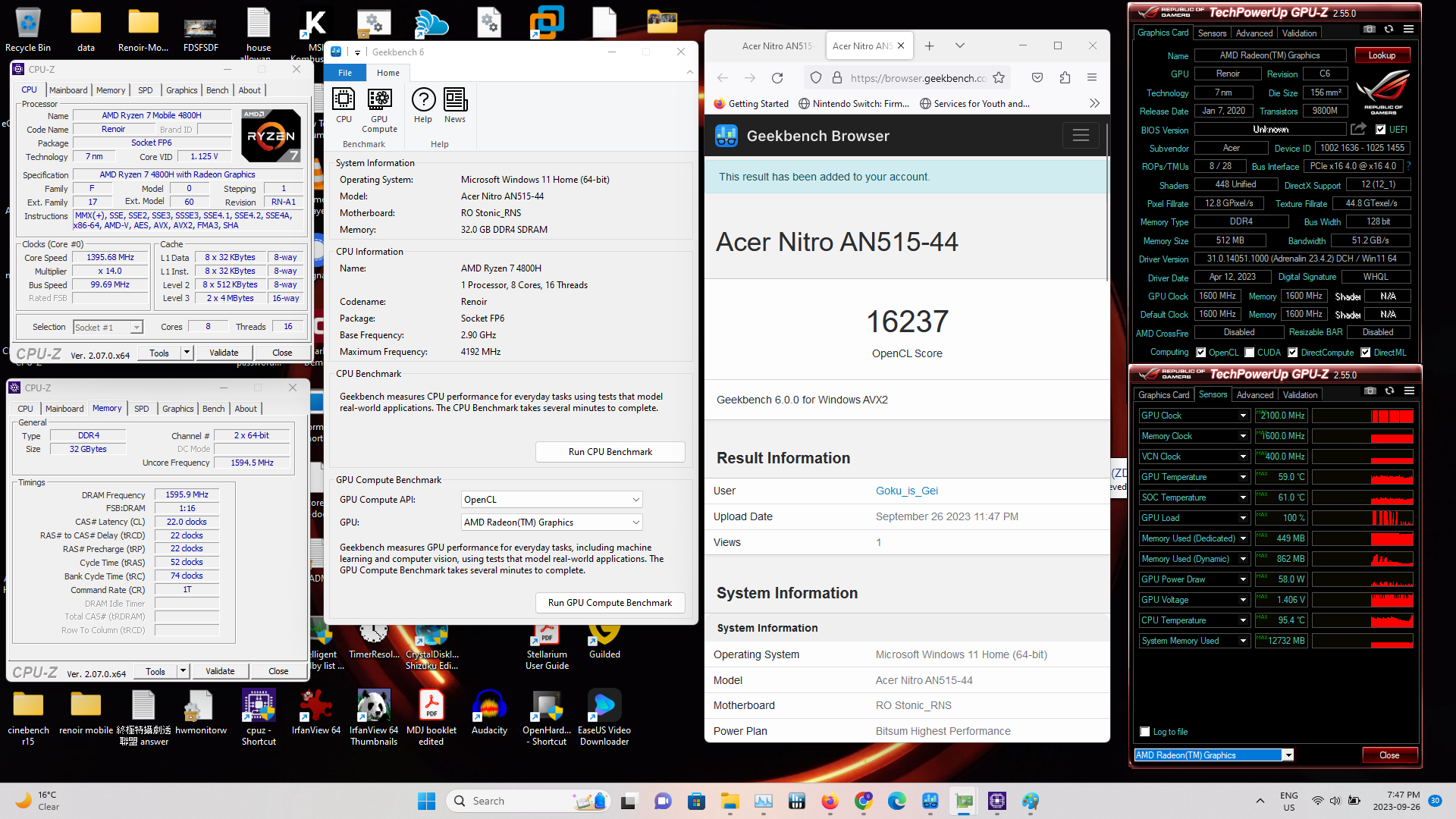Image resolution: width=1456 pixels, height=819 pixels.
Task: Open File tab in Geekbench 6
Action: pyautogui.click(x=345, y=73)
